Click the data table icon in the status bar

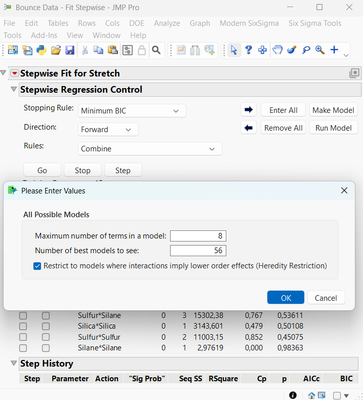pyautogui.click(x=321, y=395)
